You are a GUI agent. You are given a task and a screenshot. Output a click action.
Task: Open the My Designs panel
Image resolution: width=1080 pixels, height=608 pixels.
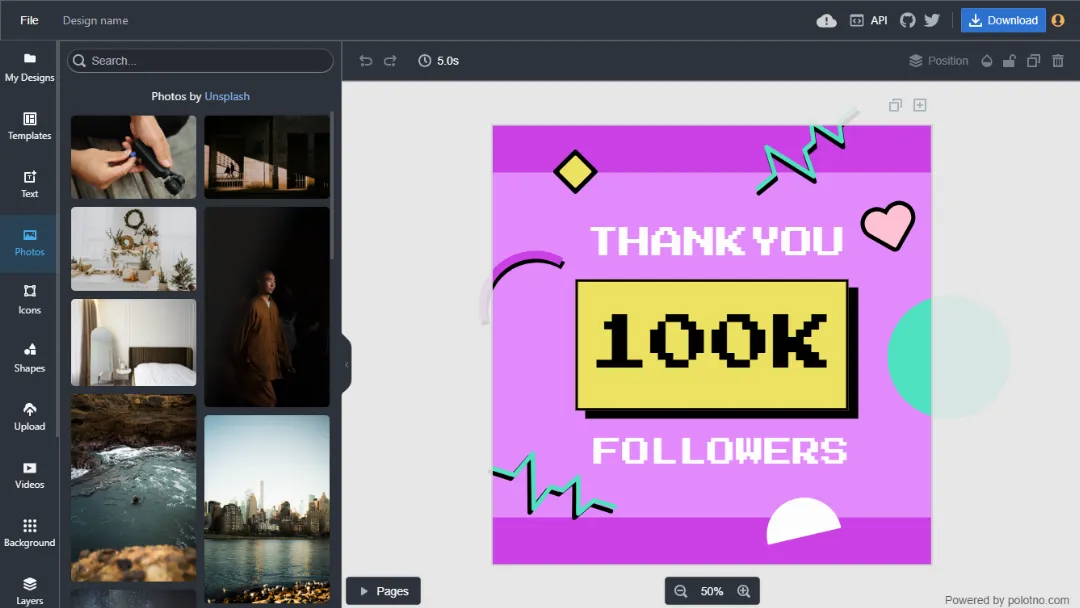pos(29,68)
